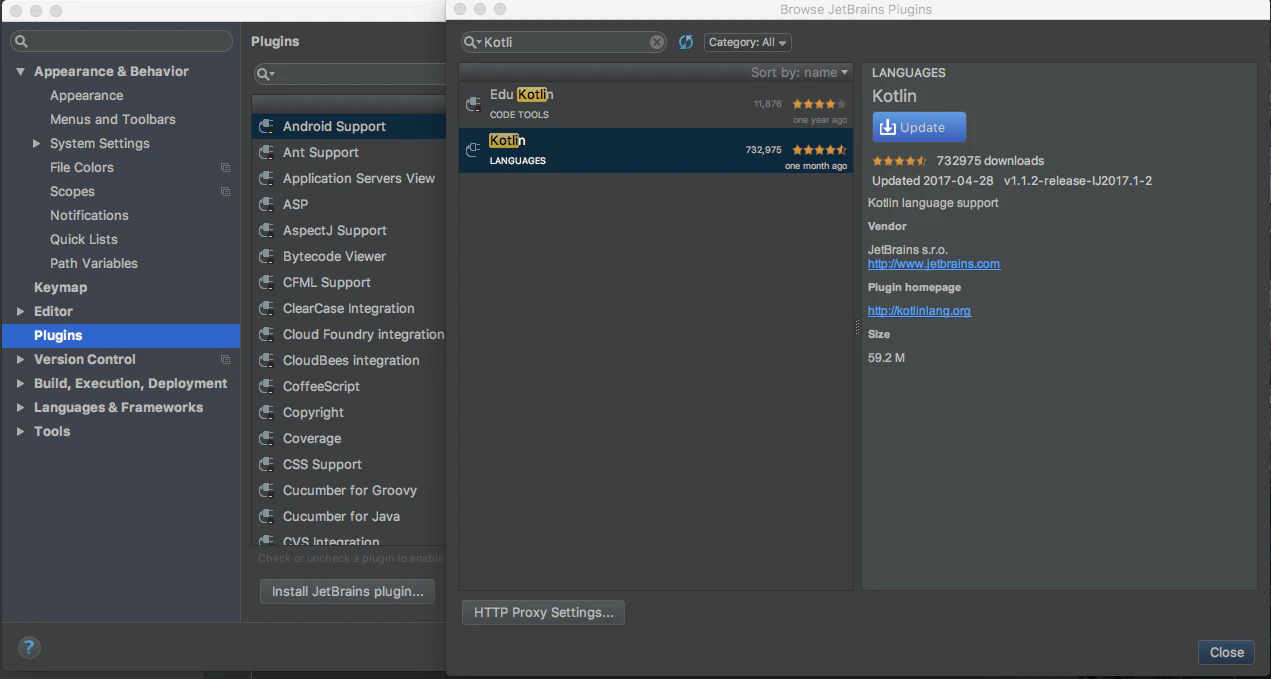Select Bytecode Viewer in the plugin list
Viewport: 1271px width, 679px height.
(348, 256)
